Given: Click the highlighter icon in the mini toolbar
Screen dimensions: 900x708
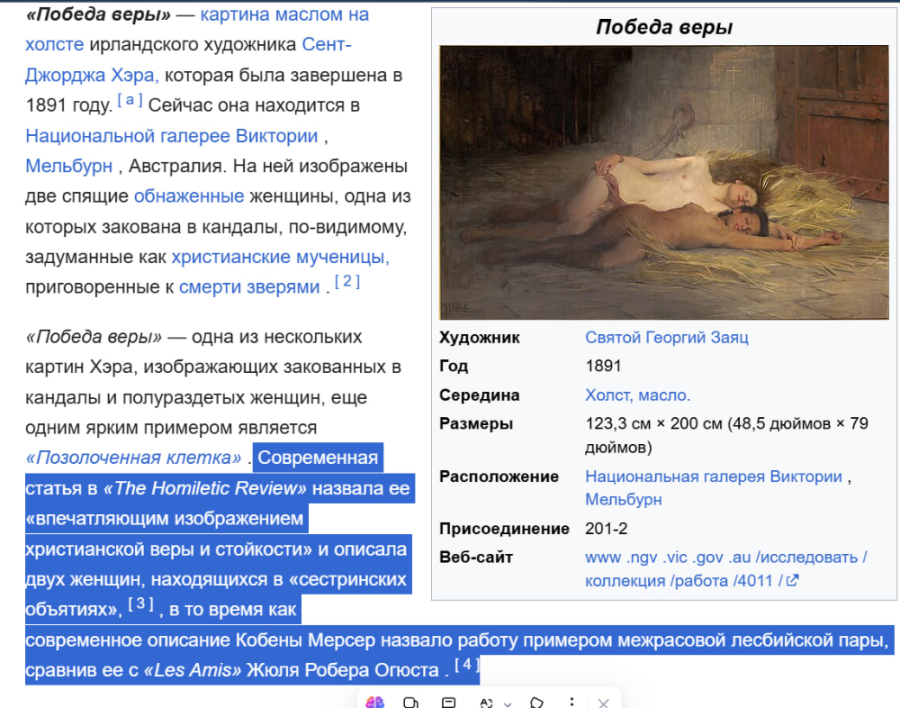Looking at the screenshot, I should click(x=538, y=702).
